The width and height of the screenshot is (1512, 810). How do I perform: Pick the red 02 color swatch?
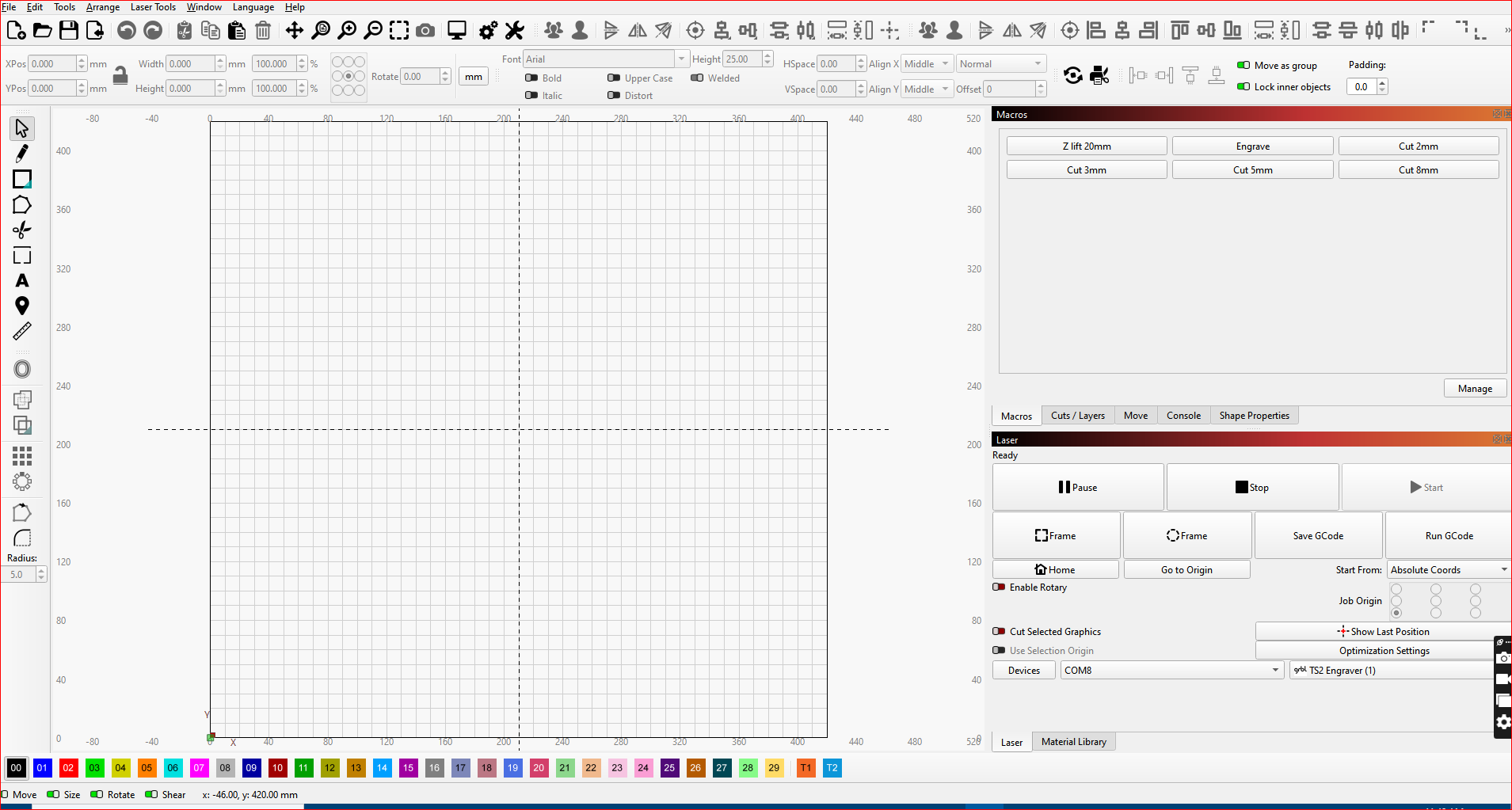point(68,768)
